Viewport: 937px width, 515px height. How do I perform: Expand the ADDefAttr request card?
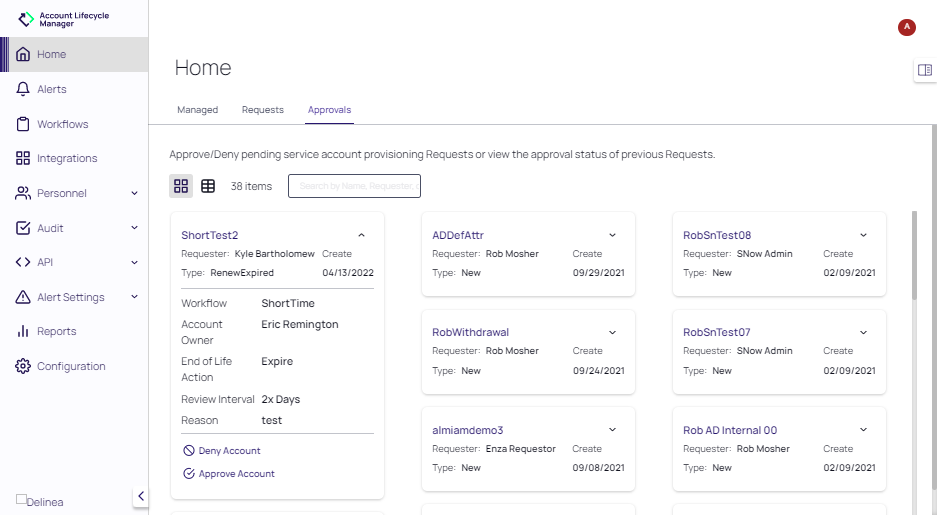click(x=612, y=235)
